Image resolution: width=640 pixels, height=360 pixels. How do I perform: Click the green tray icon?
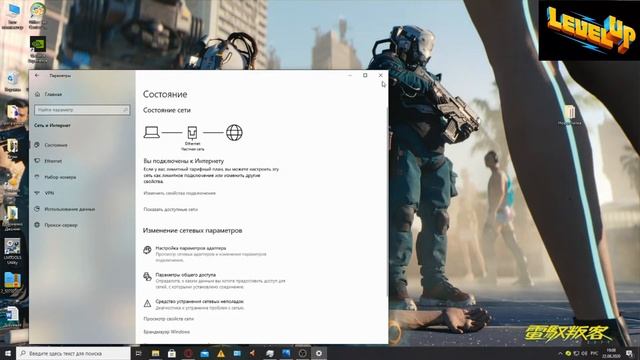pos(568,353)
